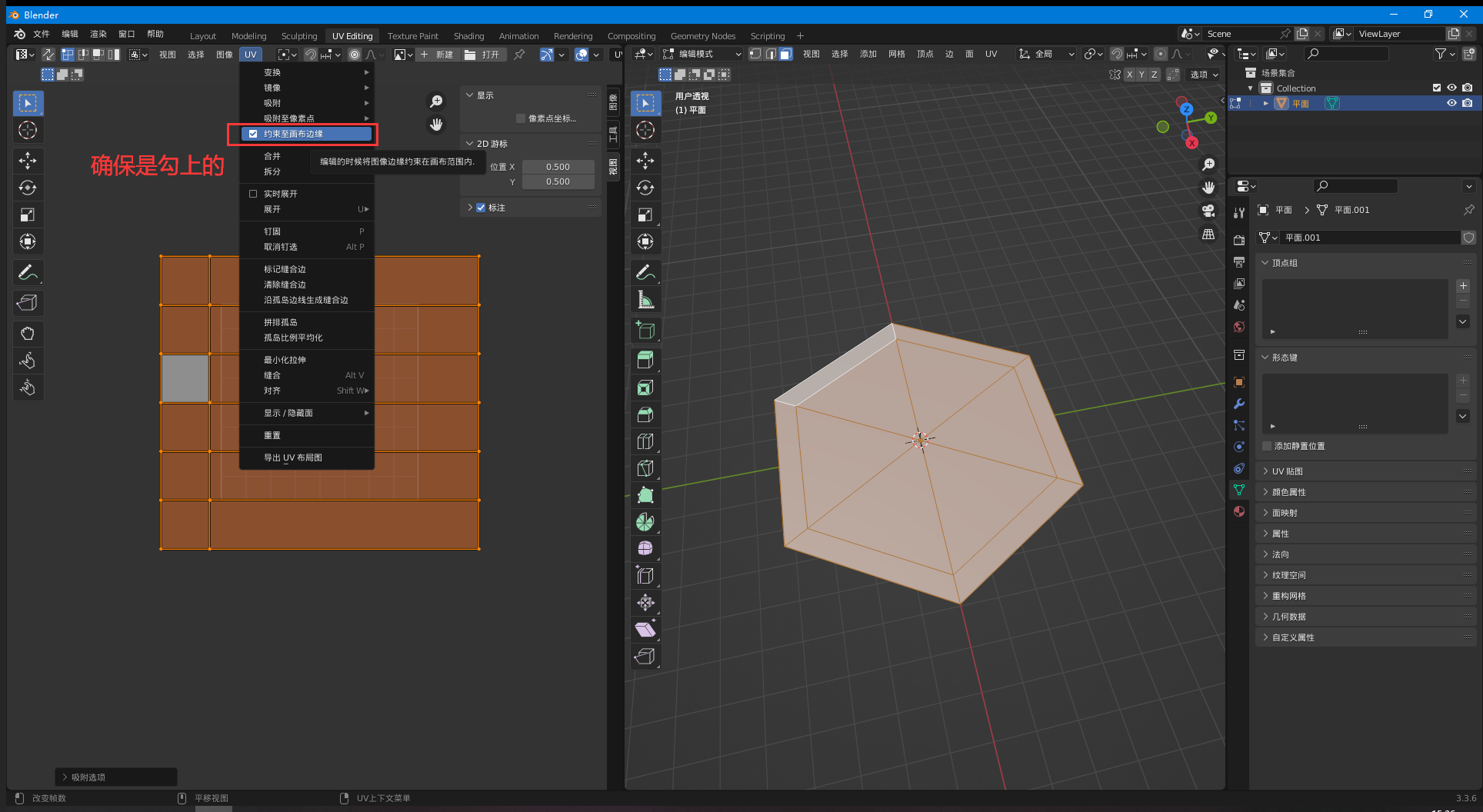Choose Export UV Layout menu entry
Screen dimensions: 1483x812
tap(306, 458)
